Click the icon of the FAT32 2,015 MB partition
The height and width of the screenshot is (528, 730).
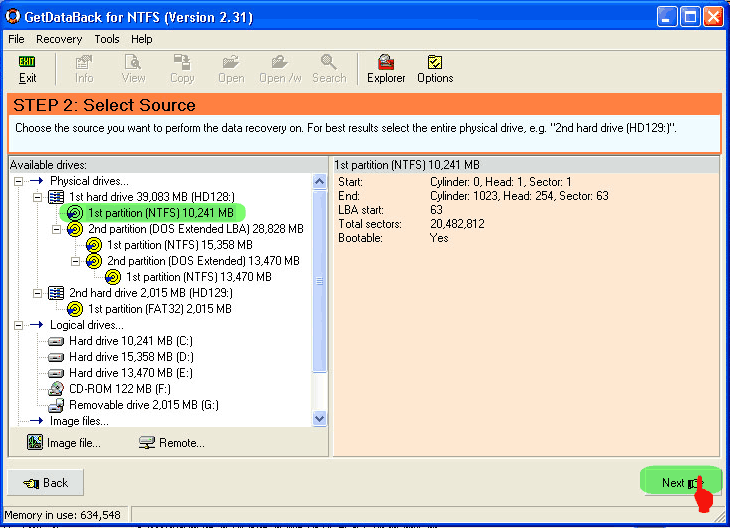75,309
